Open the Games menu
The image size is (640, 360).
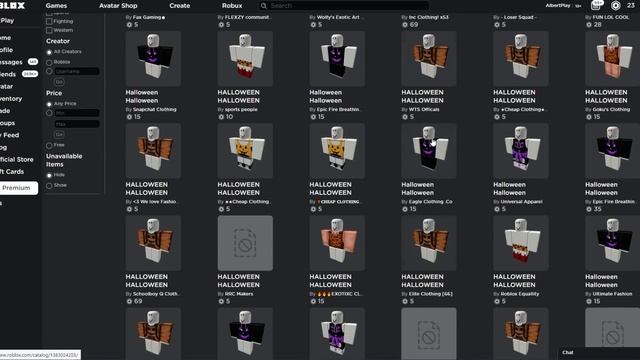(x=56, y=6)
